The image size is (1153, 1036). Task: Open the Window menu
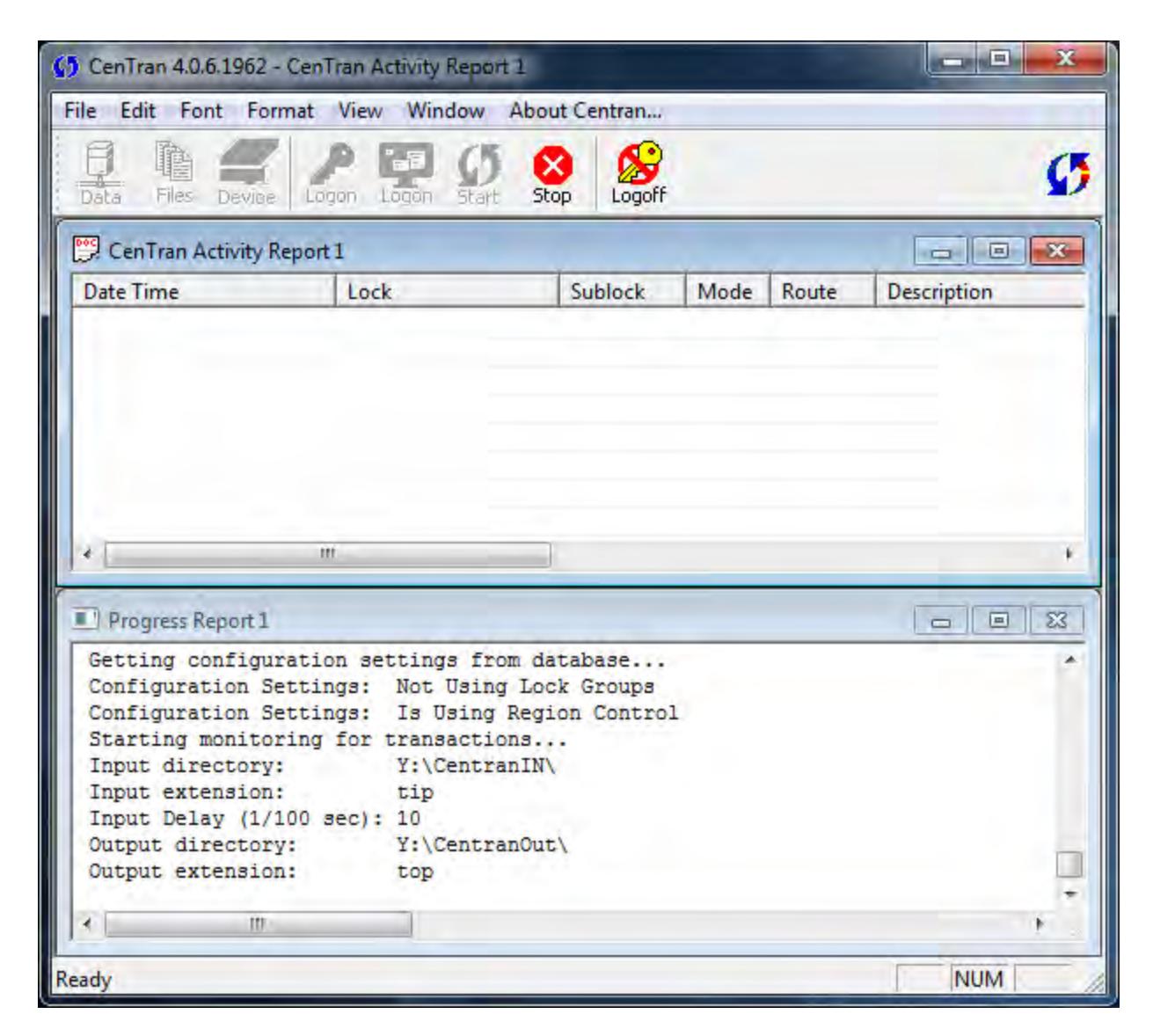click(445, 111)
